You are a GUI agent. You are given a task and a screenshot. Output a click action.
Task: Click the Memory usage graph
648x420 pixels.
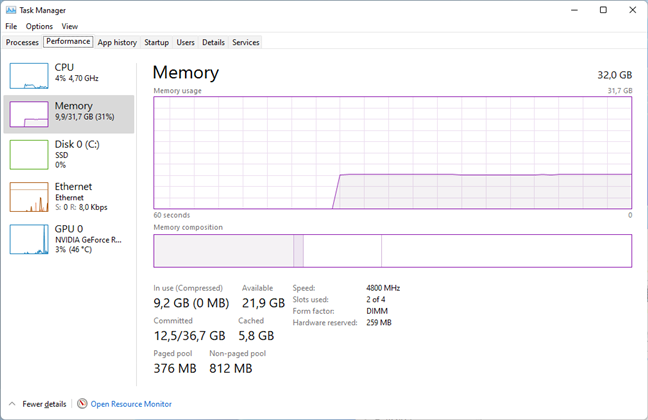coord(393,153)
